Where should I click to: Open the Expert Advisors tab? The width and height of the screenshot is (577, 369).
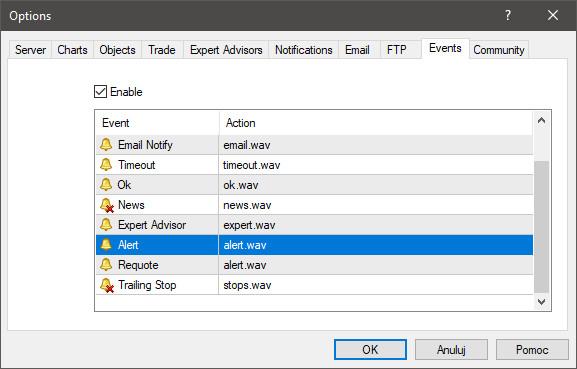coord(226,50)
